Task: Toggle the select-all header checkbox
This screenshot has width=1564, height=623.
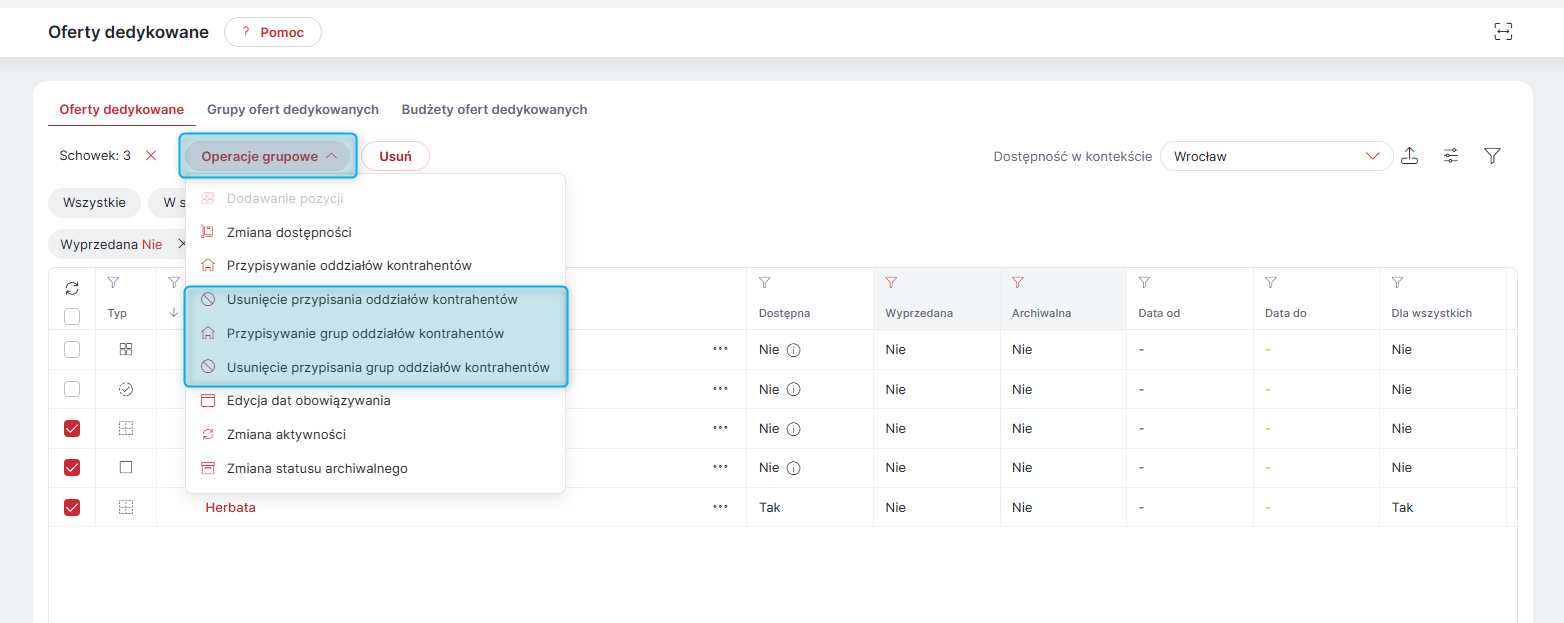Action: 72,316
